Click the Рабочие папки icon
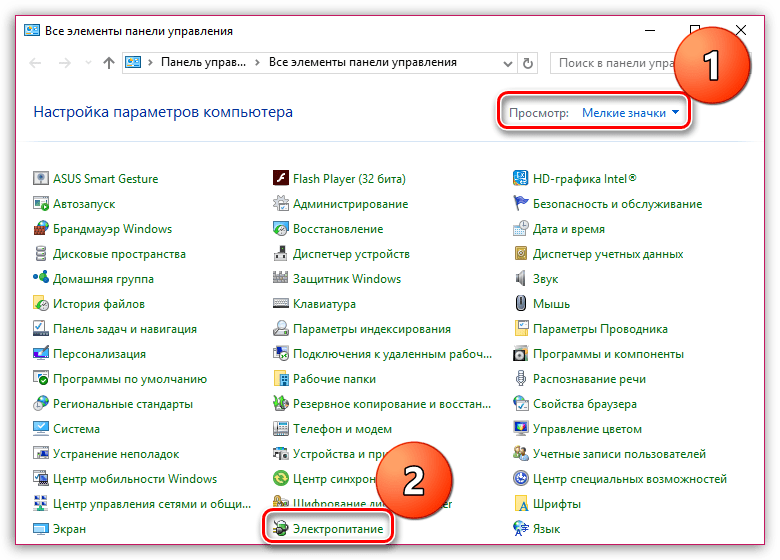Screen dimensions: 780x560 (281, 378)
